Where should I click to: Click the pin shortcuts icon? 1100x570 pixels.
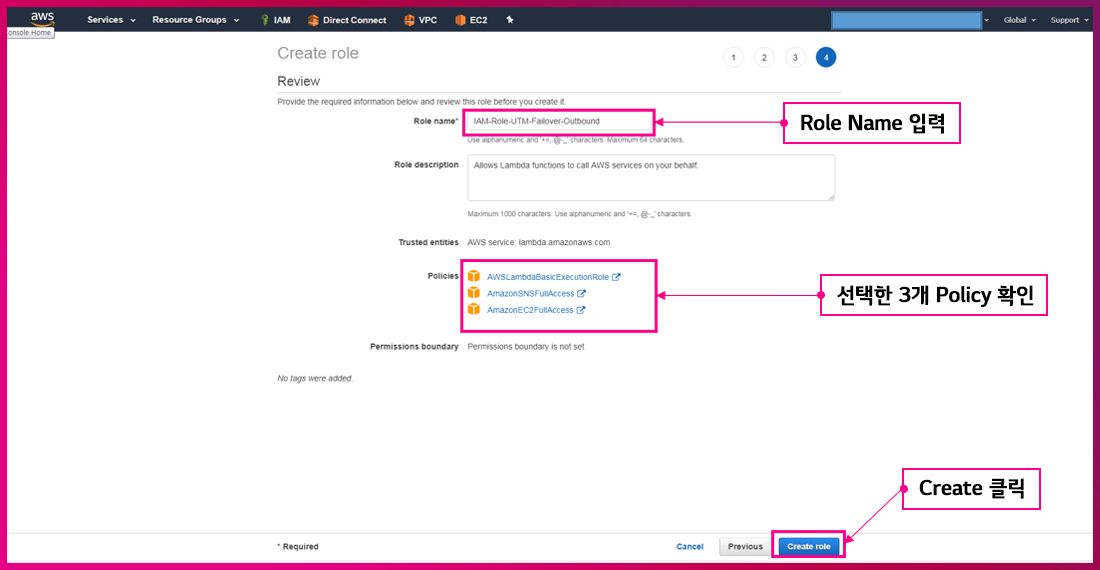coord(510,20)
